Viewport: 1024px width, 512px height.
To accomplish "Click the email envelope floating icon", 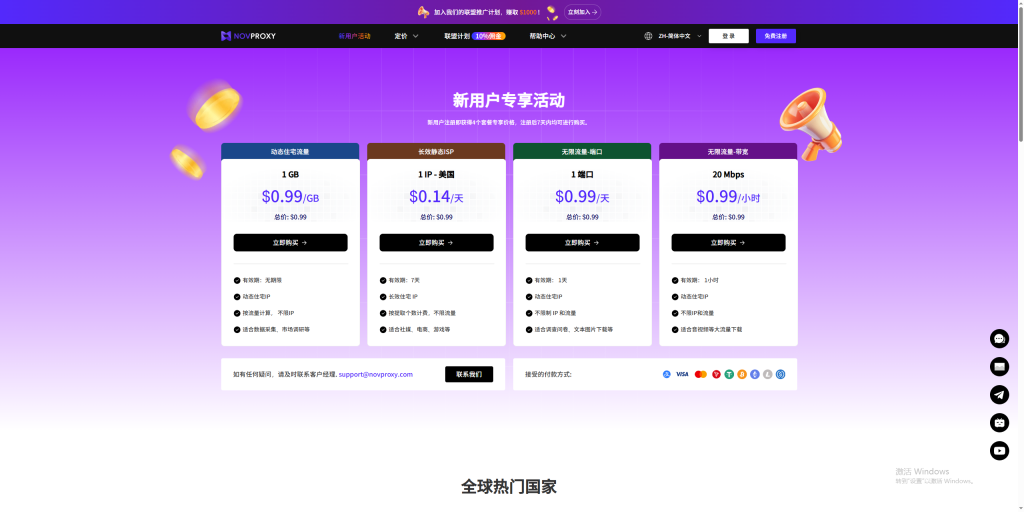I will point(999,367).
